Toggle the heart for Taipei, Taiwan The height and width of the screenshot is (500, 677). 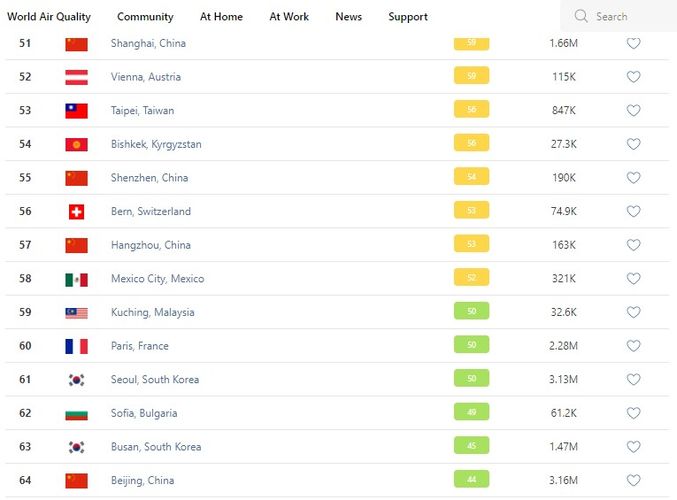(633, 111)
